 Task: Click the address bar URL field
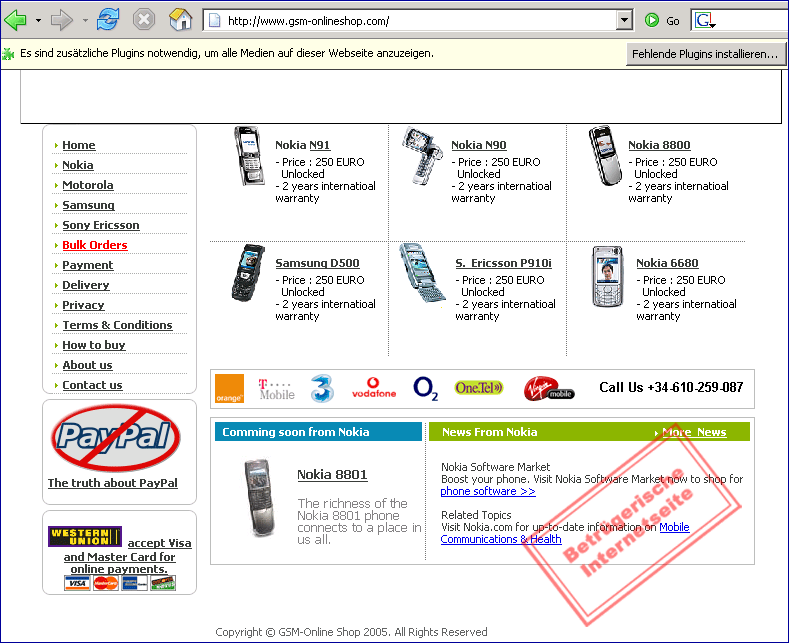[x=410, y=21]
